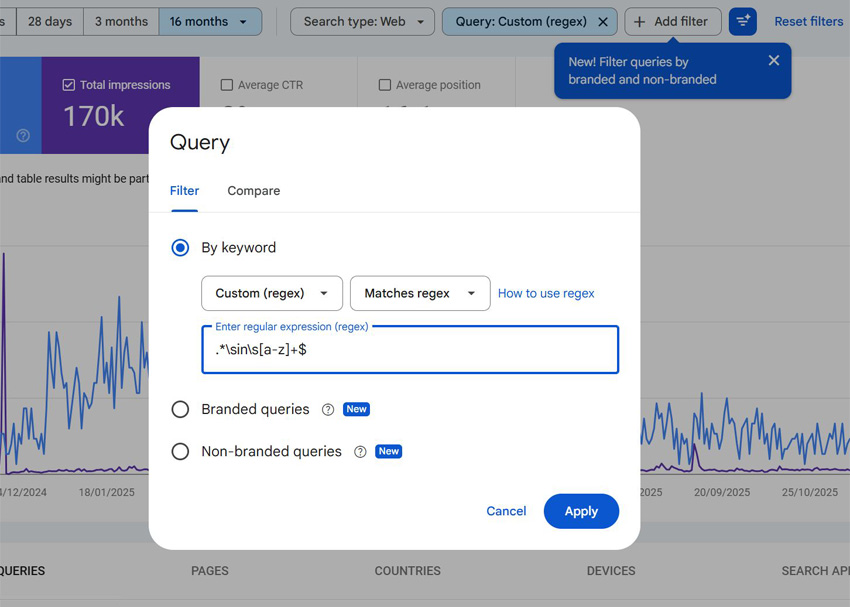Enable Average CTR checkbox
The height and width of the screenshot is (607, 850).
click(227, 85)
